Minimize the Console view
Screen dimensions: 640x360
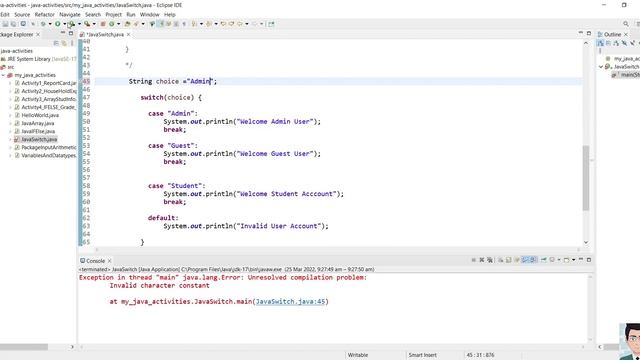[581, 260]
